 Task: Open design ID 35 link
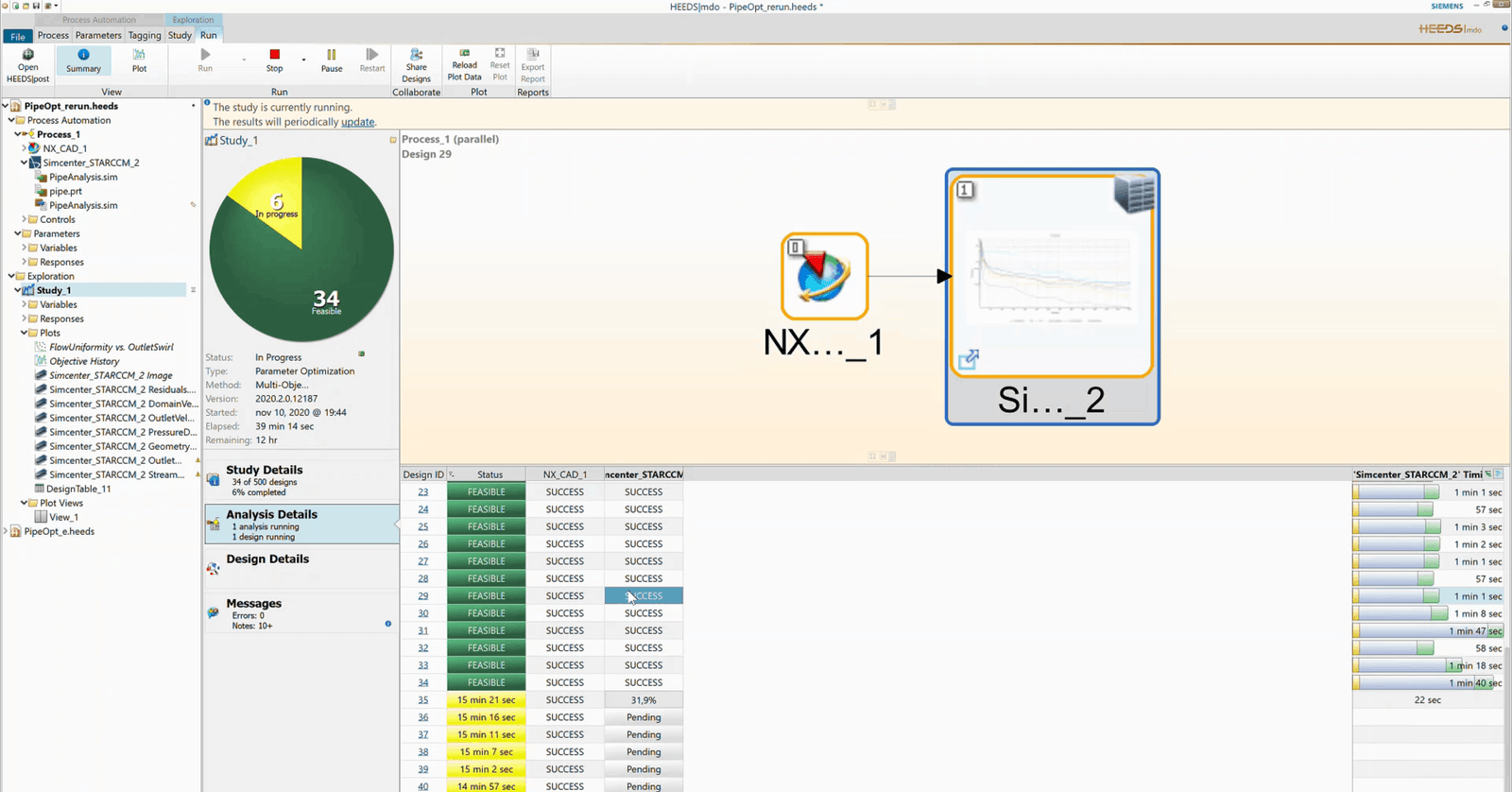[x=423, y=699]
